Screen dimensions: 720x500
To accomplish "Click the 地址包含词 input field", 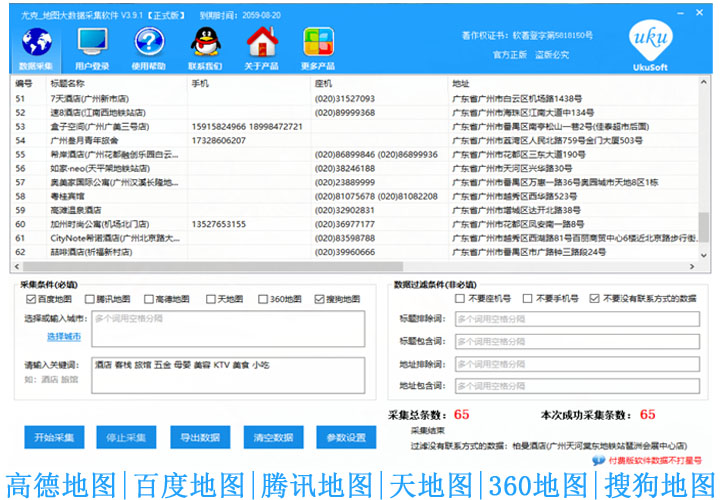I will 578,386.
